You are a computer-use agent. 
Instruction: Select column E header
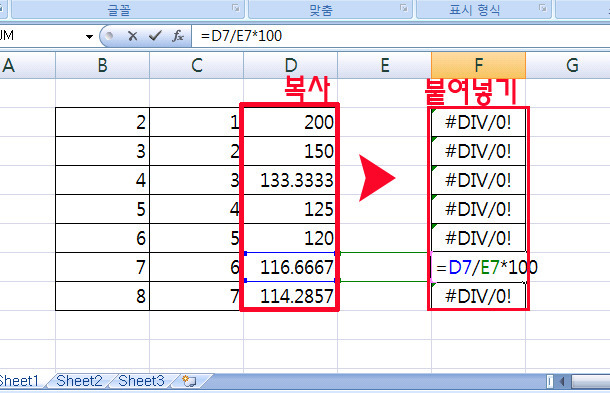[384, 65]
